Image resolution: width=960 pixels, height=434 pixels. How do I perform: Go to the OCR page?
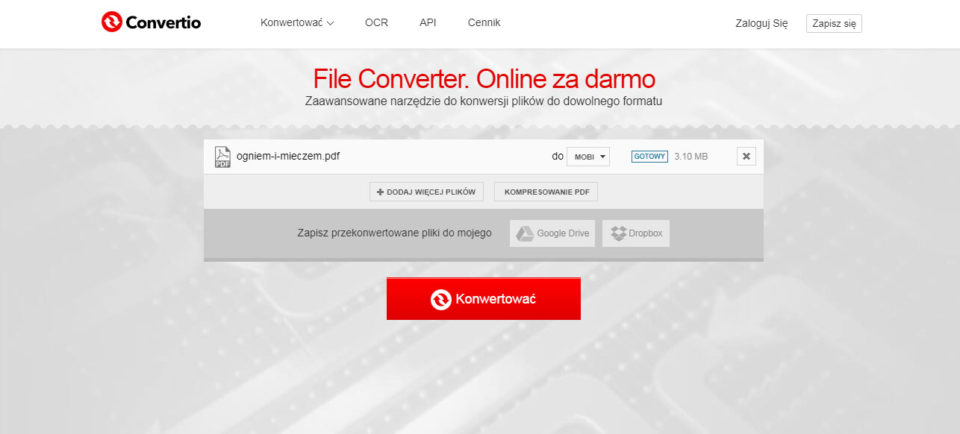click(x=376, y=23)
